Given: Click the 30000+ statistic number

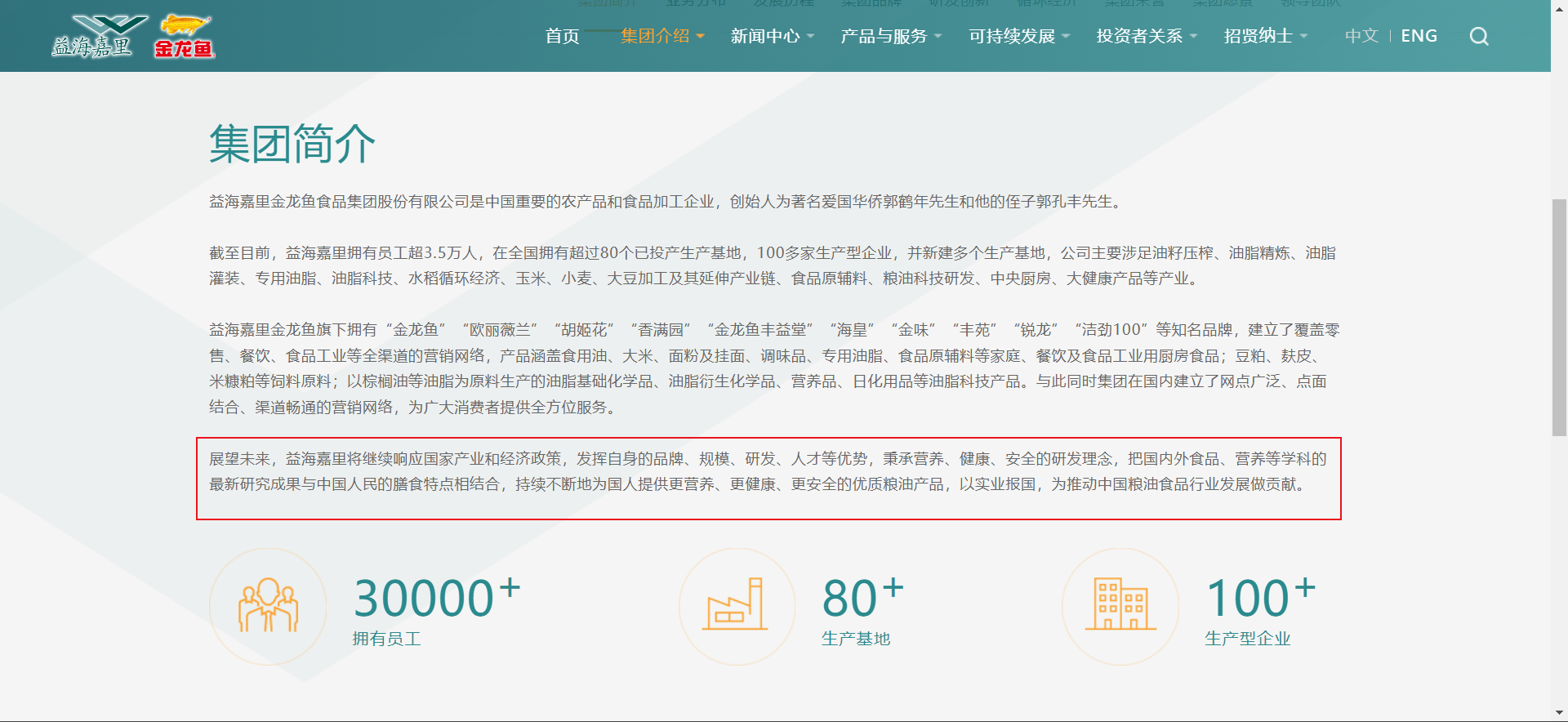Looking at the screenshot, I should [x=437, y=597].
